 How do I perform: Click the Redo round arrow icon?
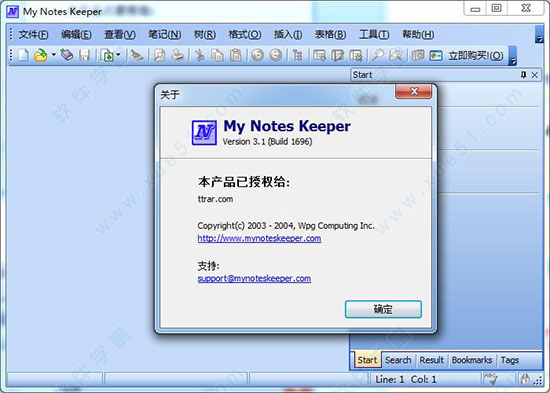pos(276,55)
